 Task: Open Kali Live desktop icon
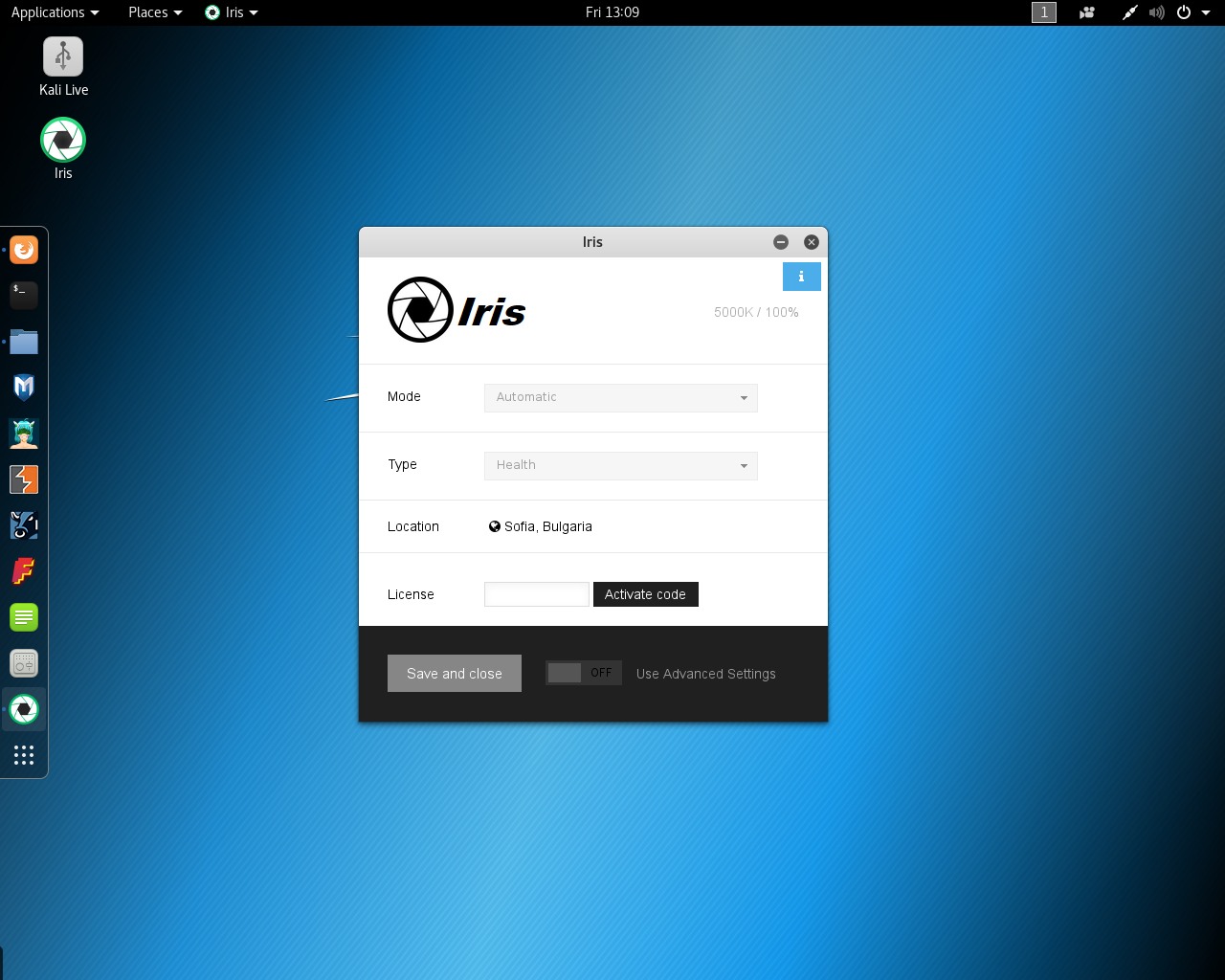coord(63,67)
